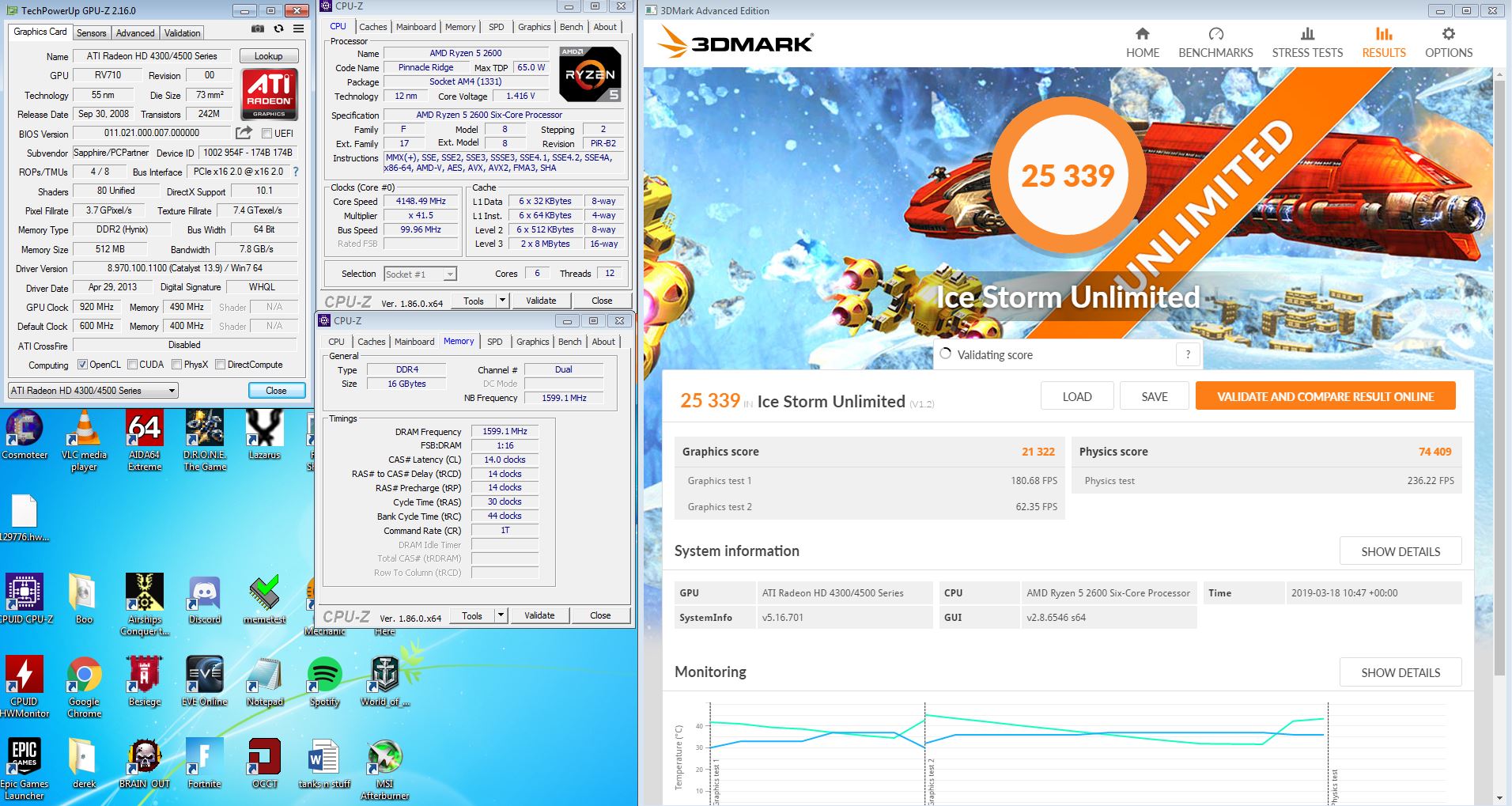
Task: Click SHOW DETAILS for Monitoring
Action: (1400, 672)
